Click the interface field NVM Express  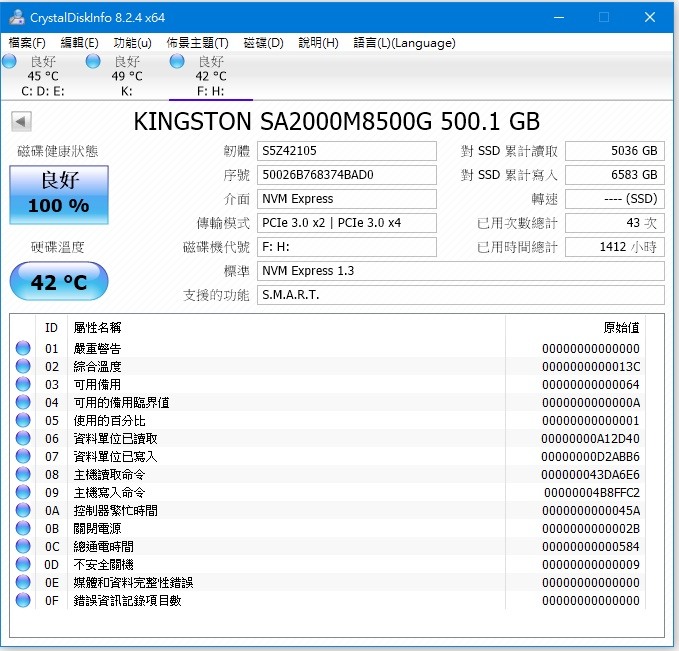coord(347,199)
